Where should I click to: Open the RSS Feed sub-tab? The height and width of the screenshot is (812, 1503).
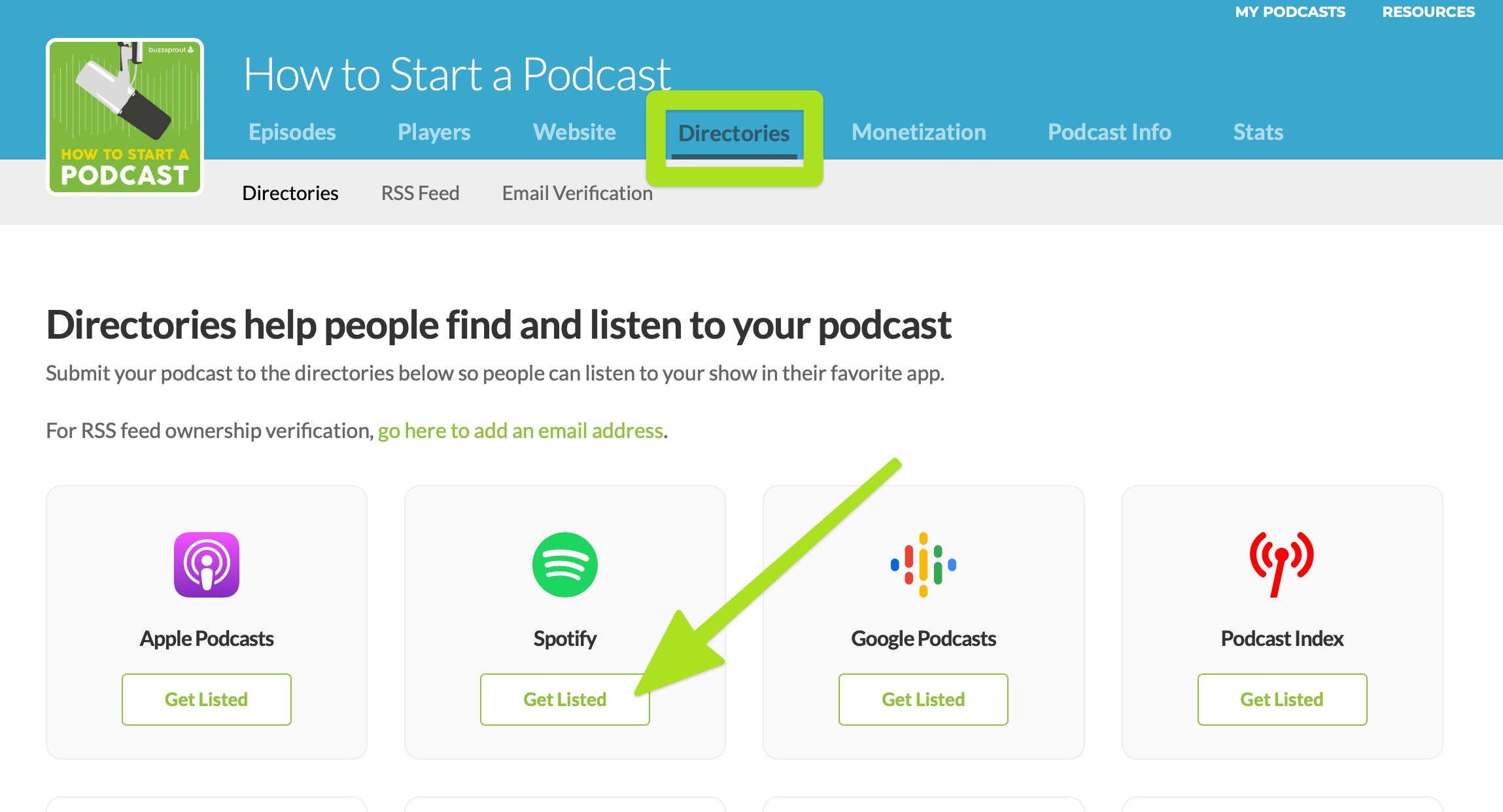click(420, 193)
